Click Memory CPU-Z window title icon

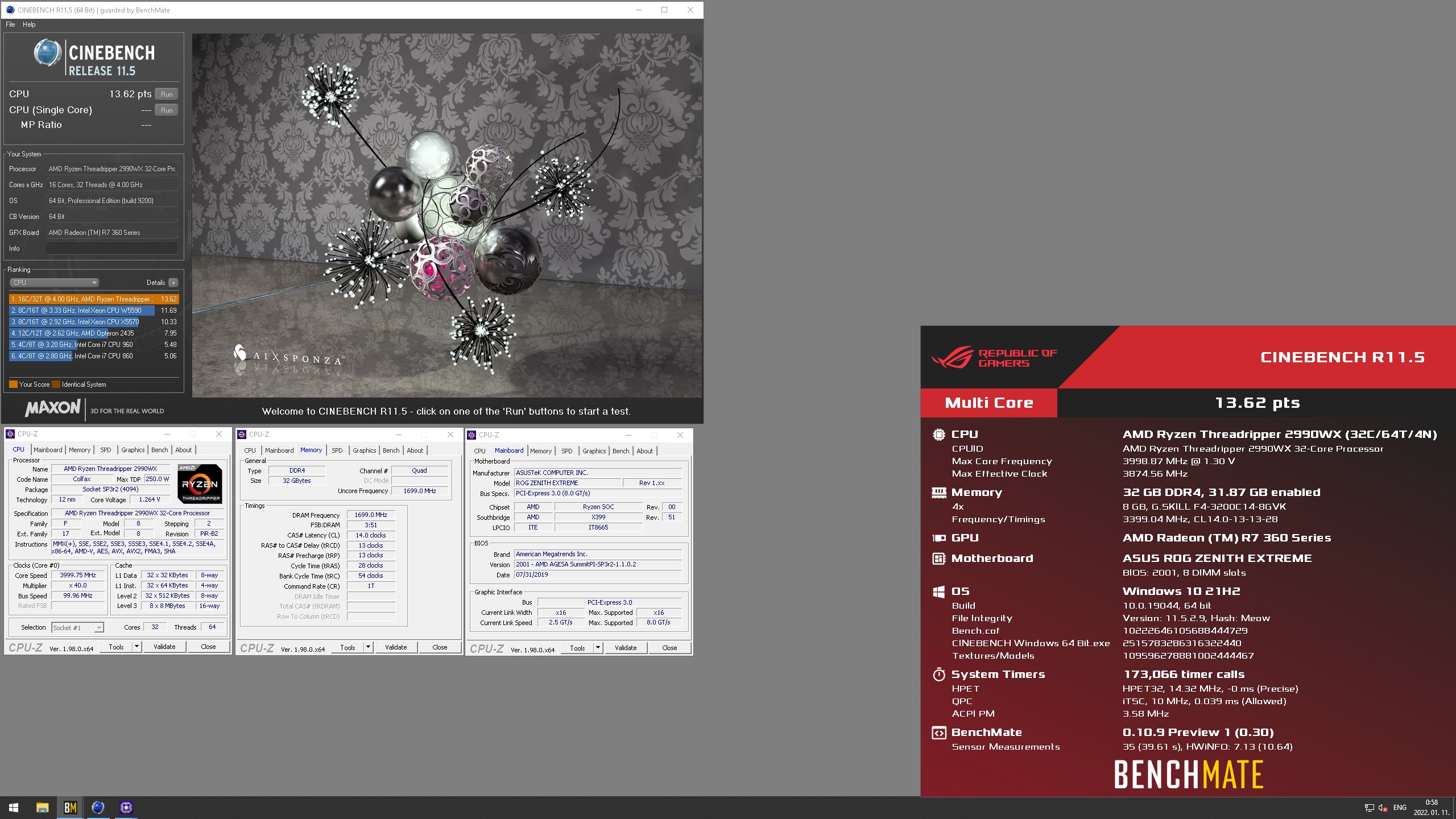[x=241, y=435]
